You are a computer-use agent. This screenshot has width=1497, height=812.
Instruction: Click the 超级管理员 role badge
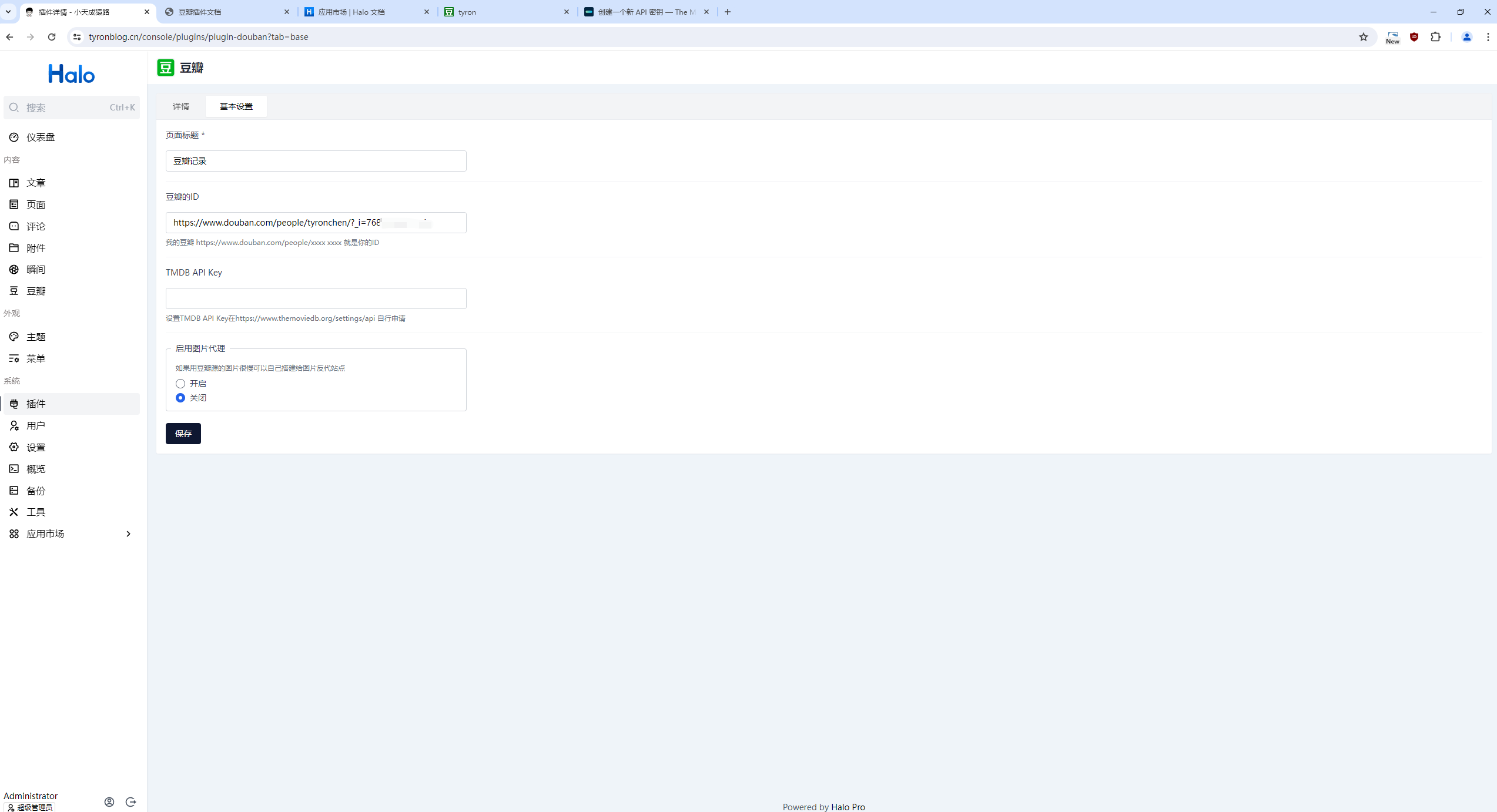pyautogui.click(x=29, y=807)
